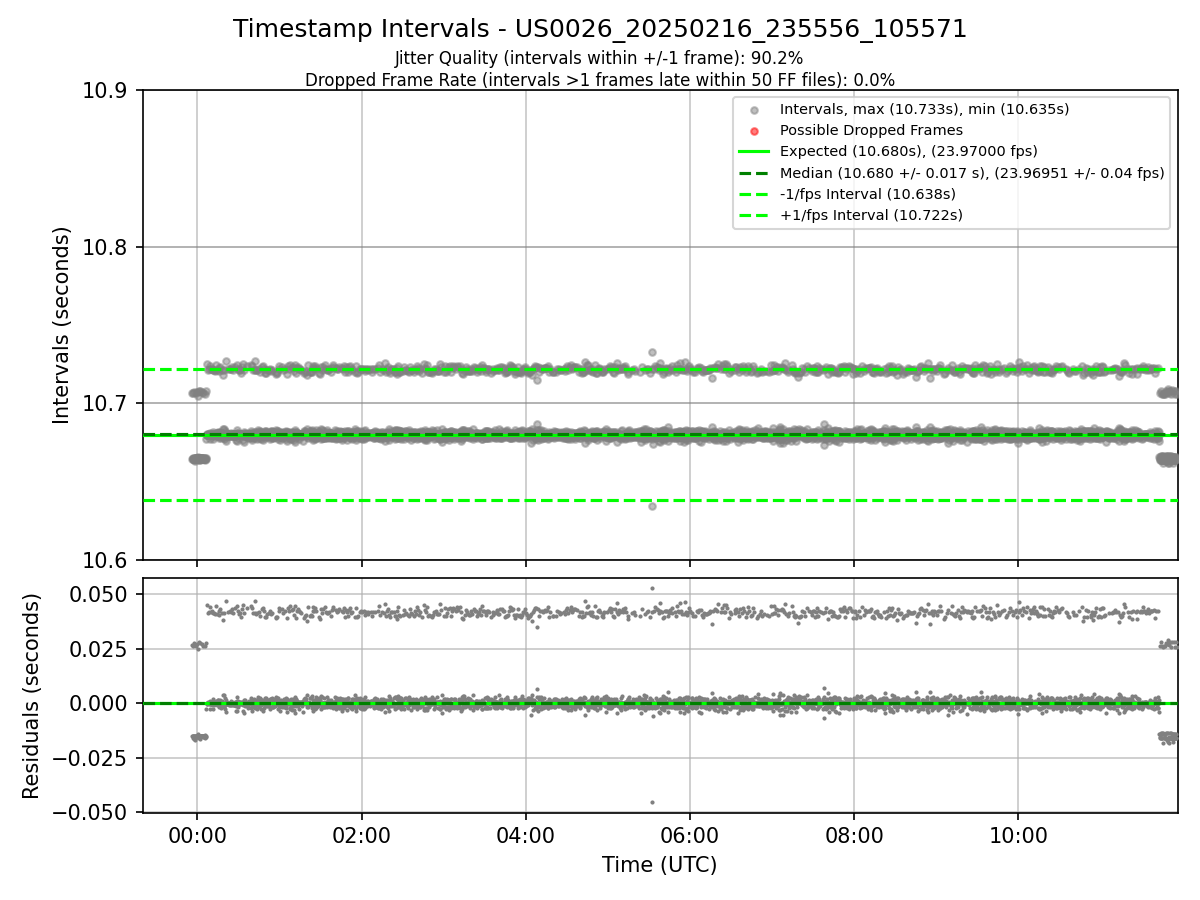Click the gray dot marker for Intervals in the legend
The height and width of the screenshot is (900, 1200).
click(754, 110)
